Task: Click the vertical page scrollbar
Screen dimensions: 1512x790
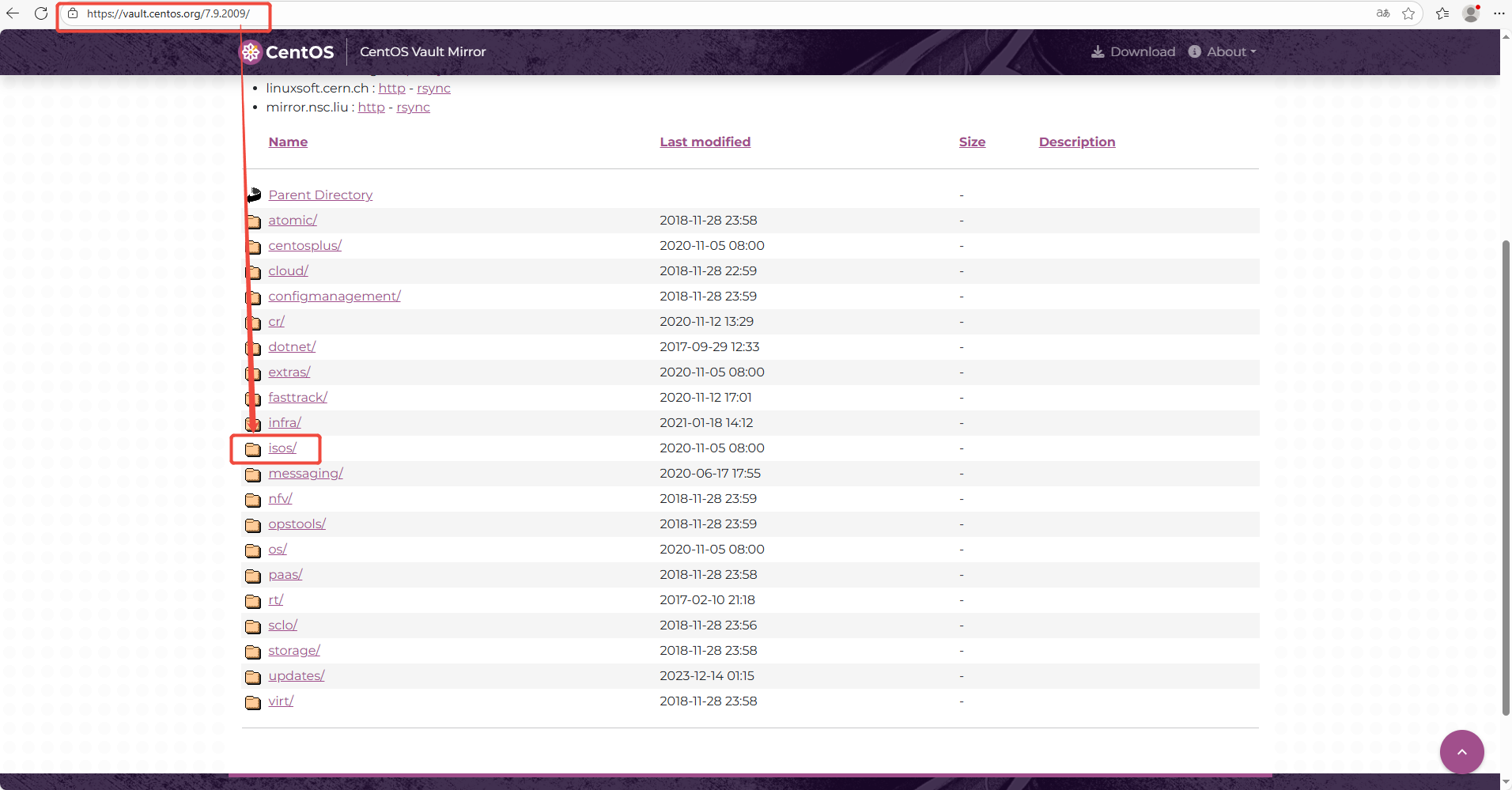Action: click(1506, 478)
